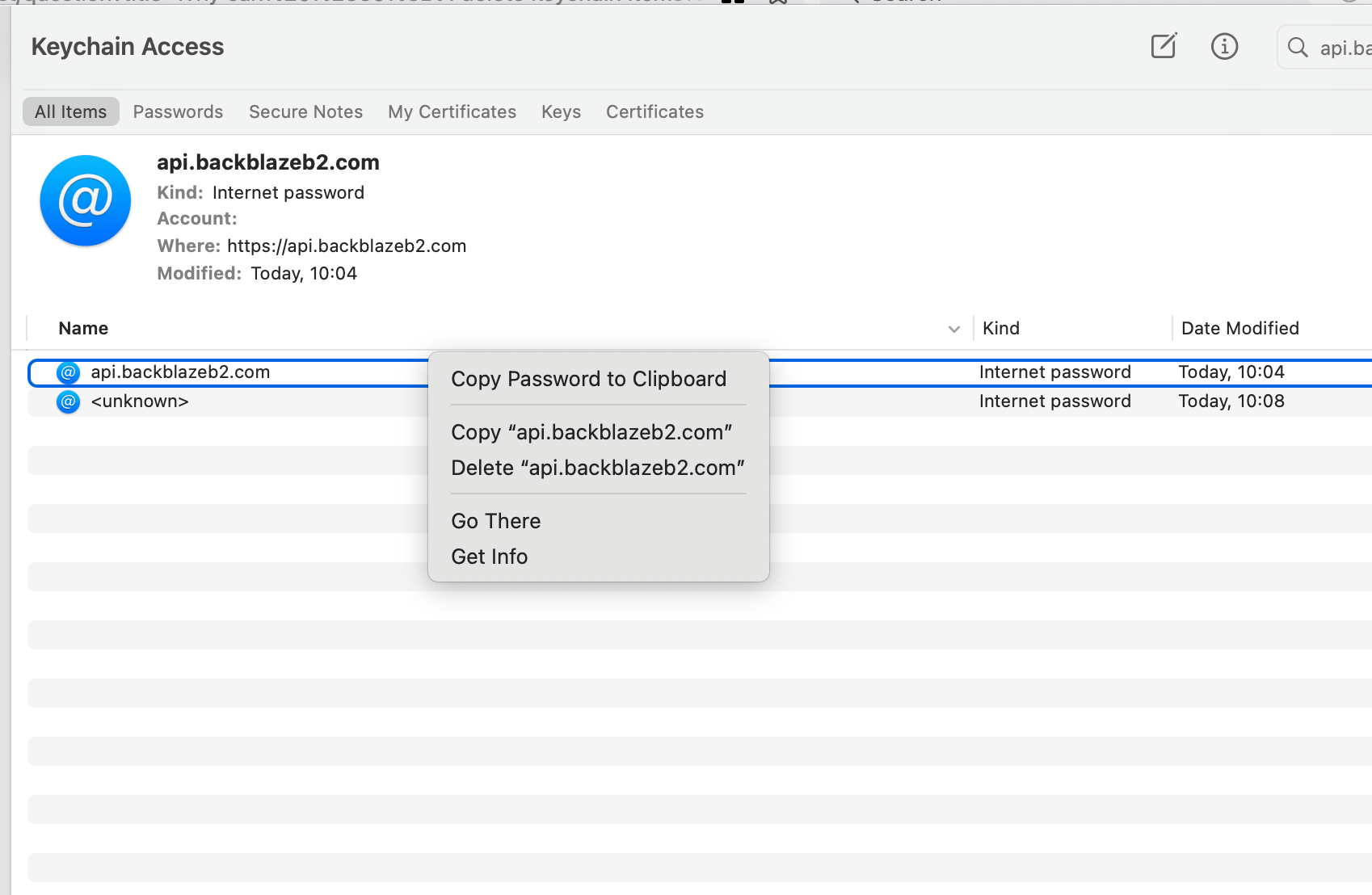Switch to the Secure Notes tab
The height and width of the screenshot is (895, 1372).
point(305,111)
